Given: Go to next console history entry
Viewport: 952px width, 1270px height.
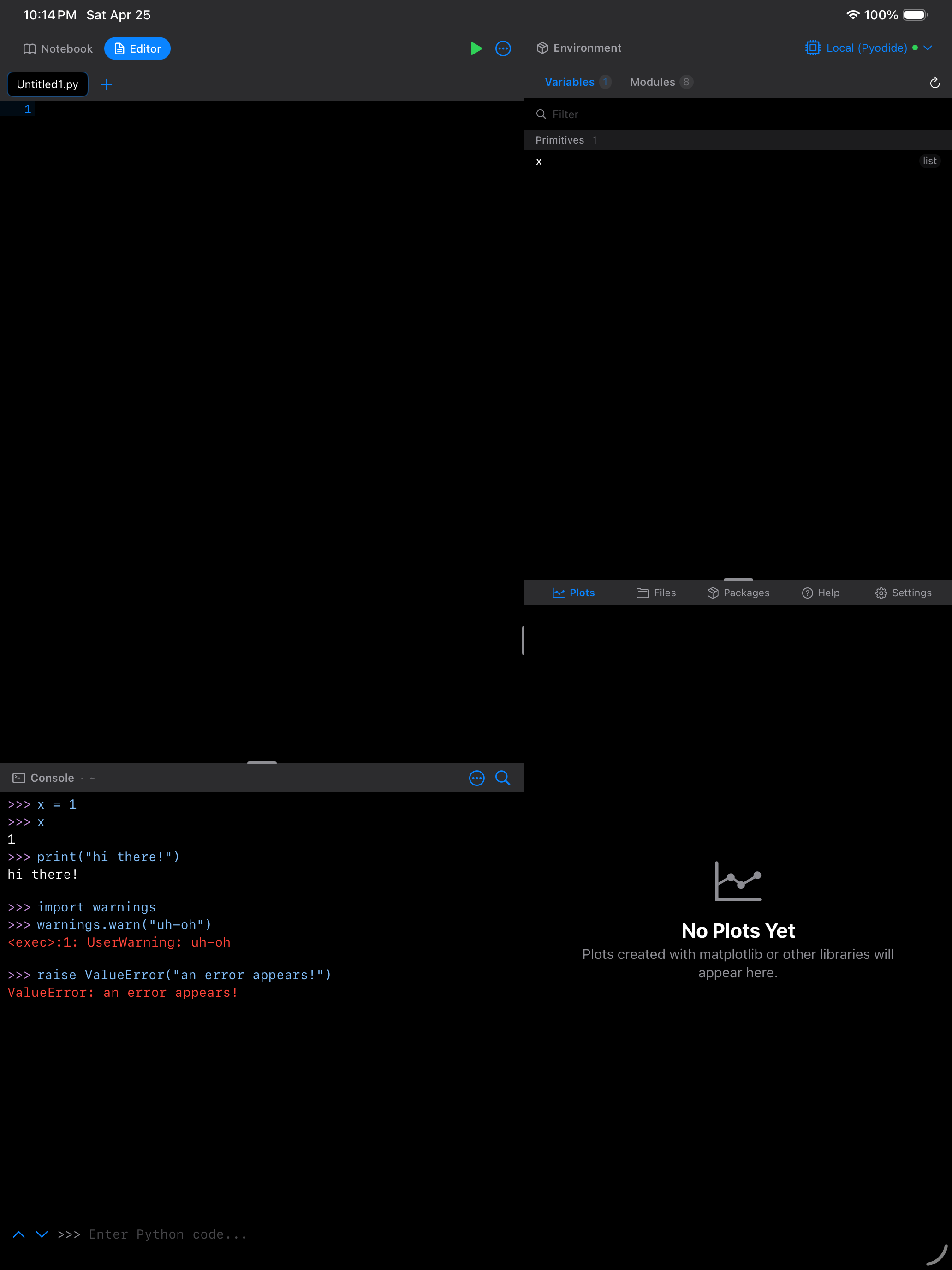Looking at the screenshot, I should coord(42,1234).
